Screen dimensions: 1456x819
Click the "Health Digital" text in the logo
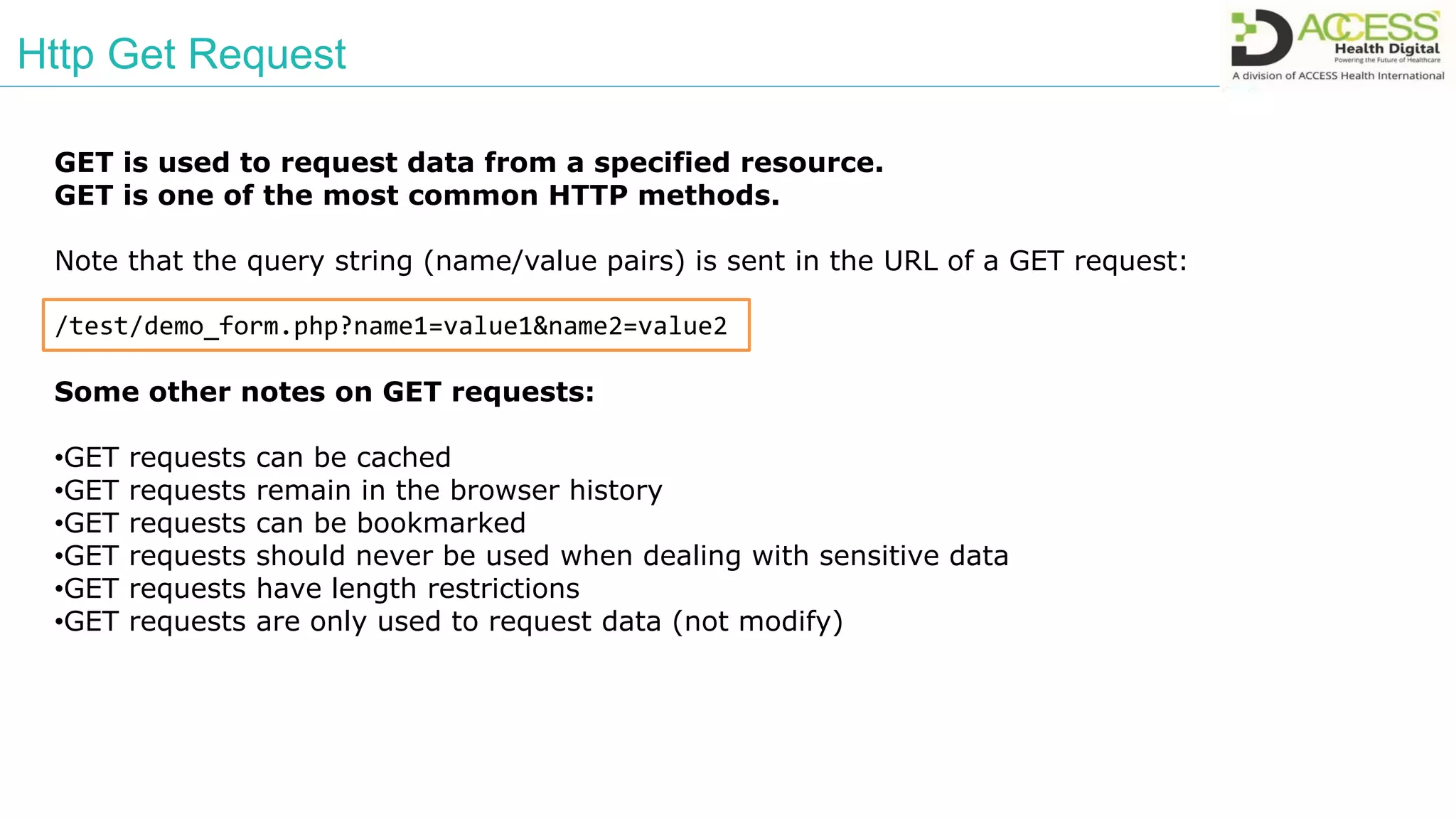tap(1386, 49)
